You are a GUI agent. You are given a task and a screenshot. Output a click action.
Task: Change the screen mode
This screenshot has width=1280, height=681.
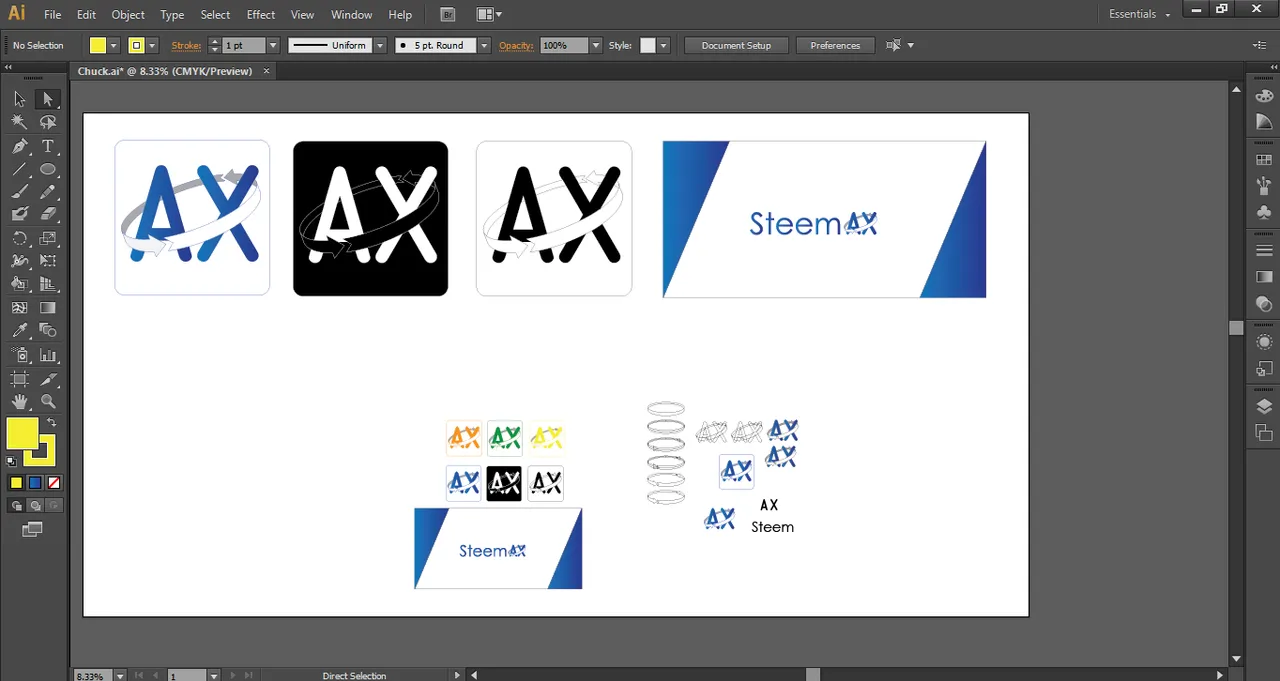tap(33, 529)
